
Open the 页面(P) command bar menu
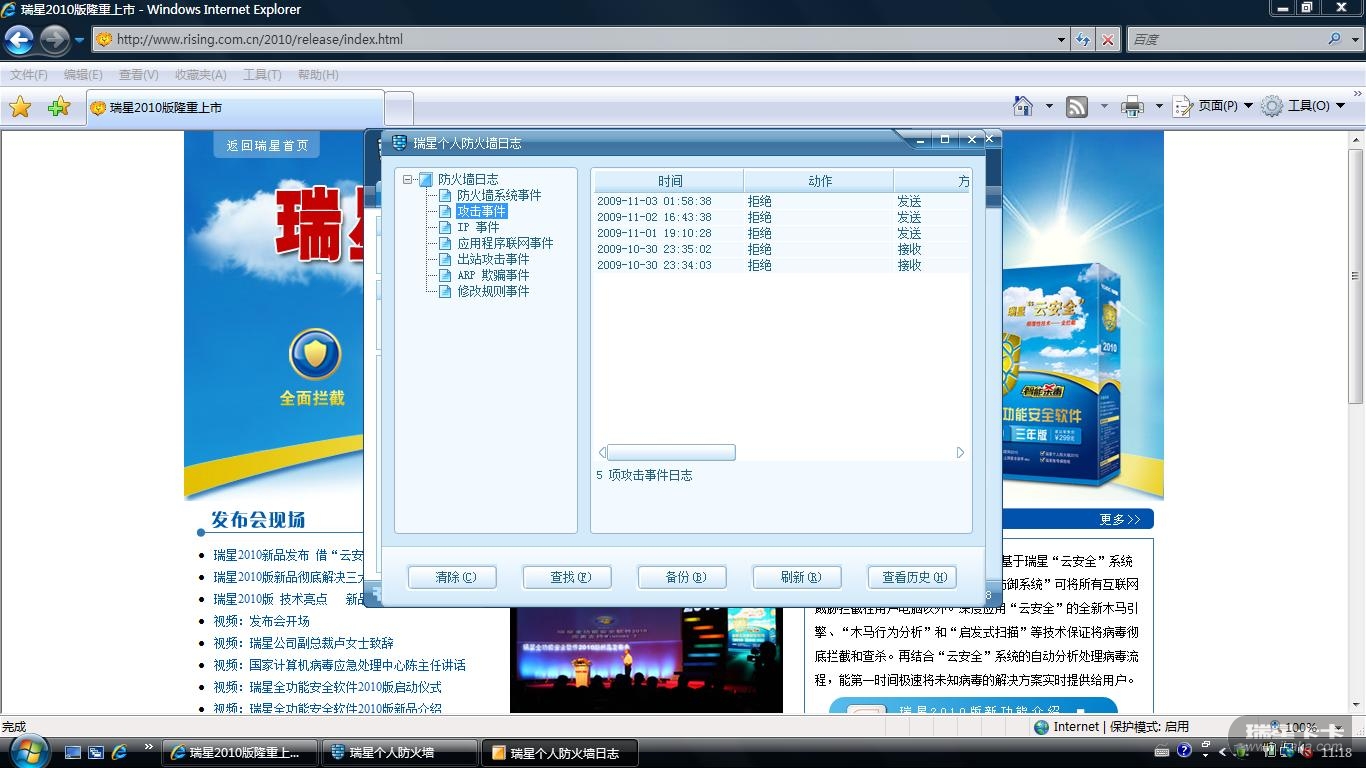click(1213, 106)
